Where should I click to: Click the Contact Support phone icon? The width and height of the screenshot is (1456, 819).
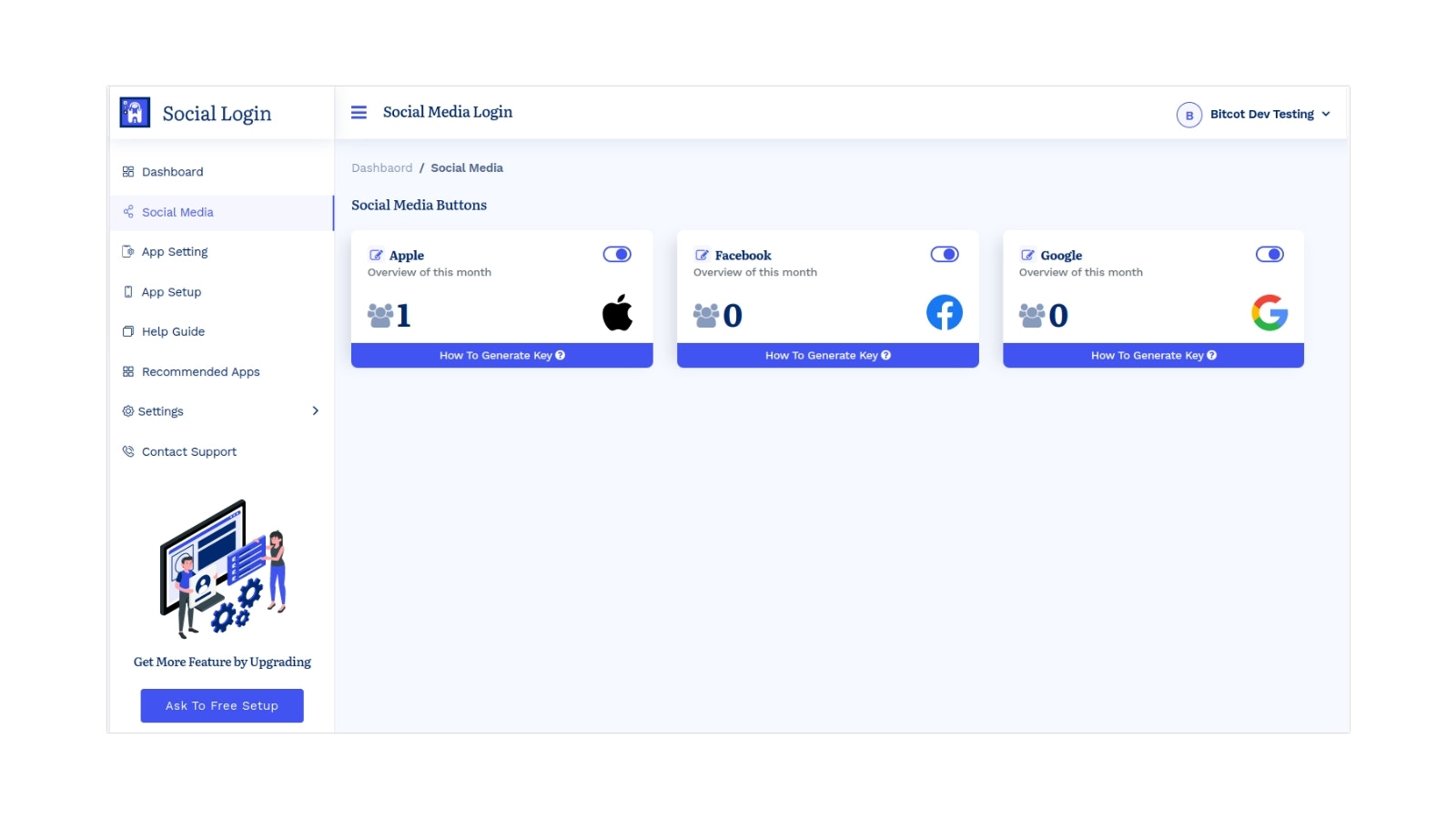pyautogui.click(x=128, y=451)
